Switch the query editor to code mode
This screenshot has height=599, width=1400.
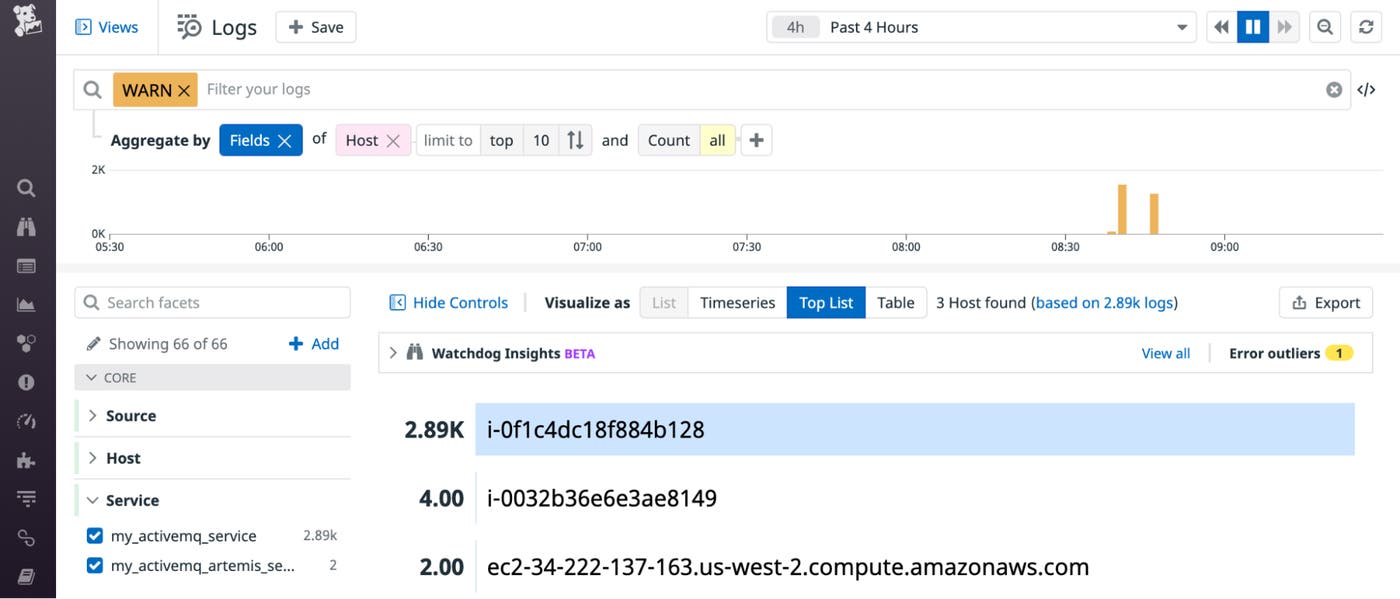(1366, 89)
